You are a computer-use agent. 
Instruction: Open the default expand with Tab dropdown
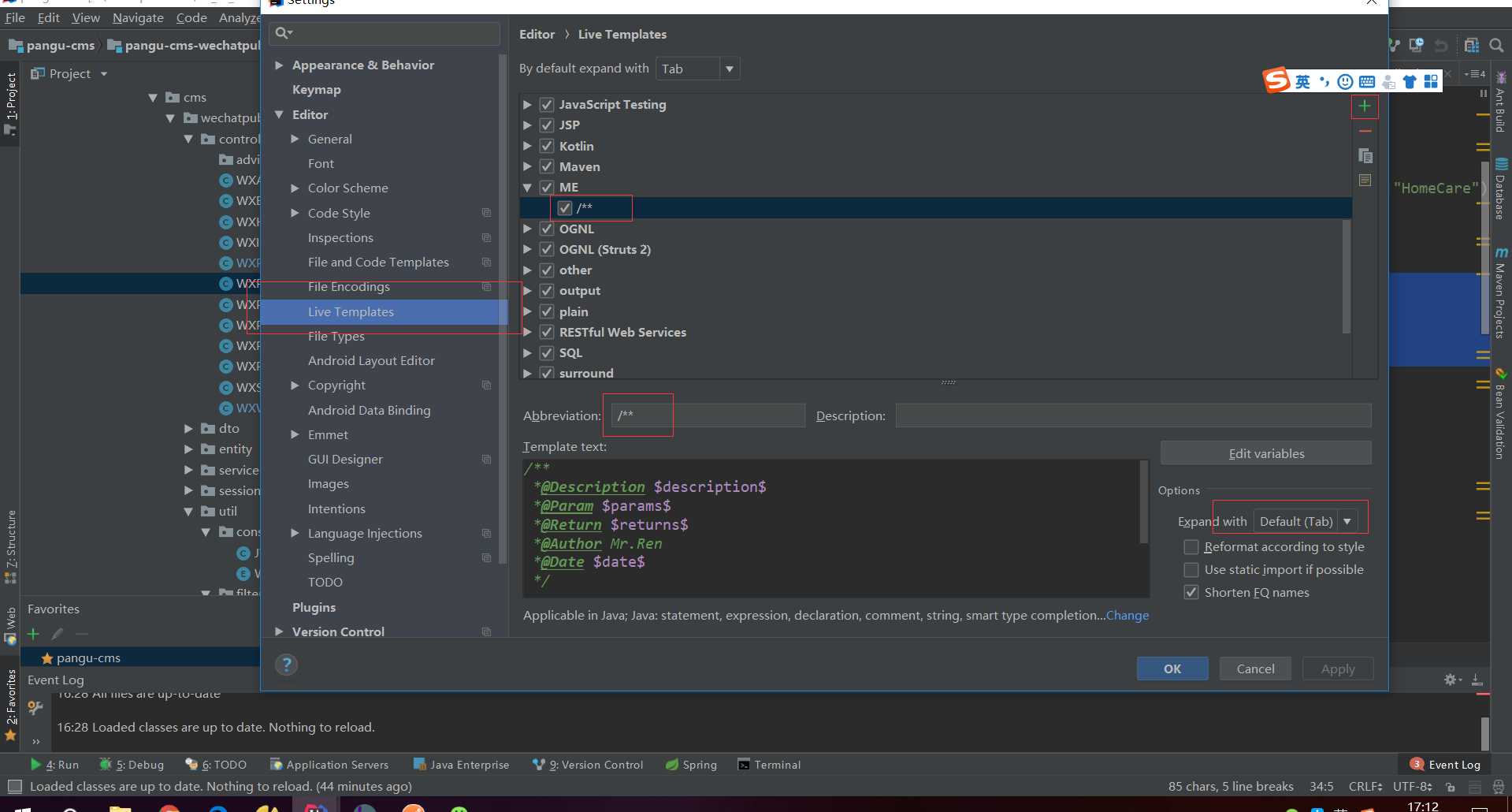[697, 69]
